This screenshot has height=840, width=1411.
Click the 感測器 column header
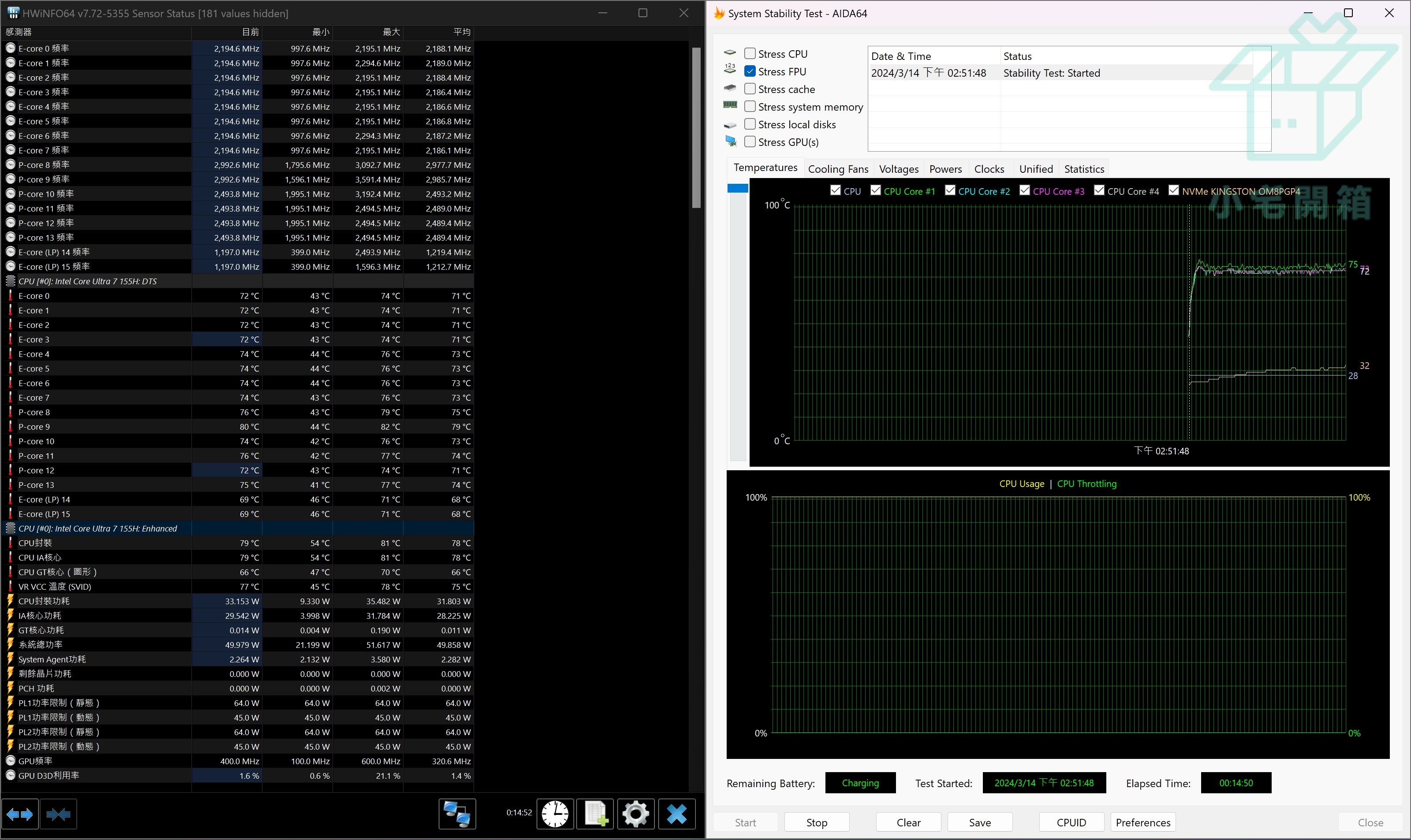click(x=97, y=32)
